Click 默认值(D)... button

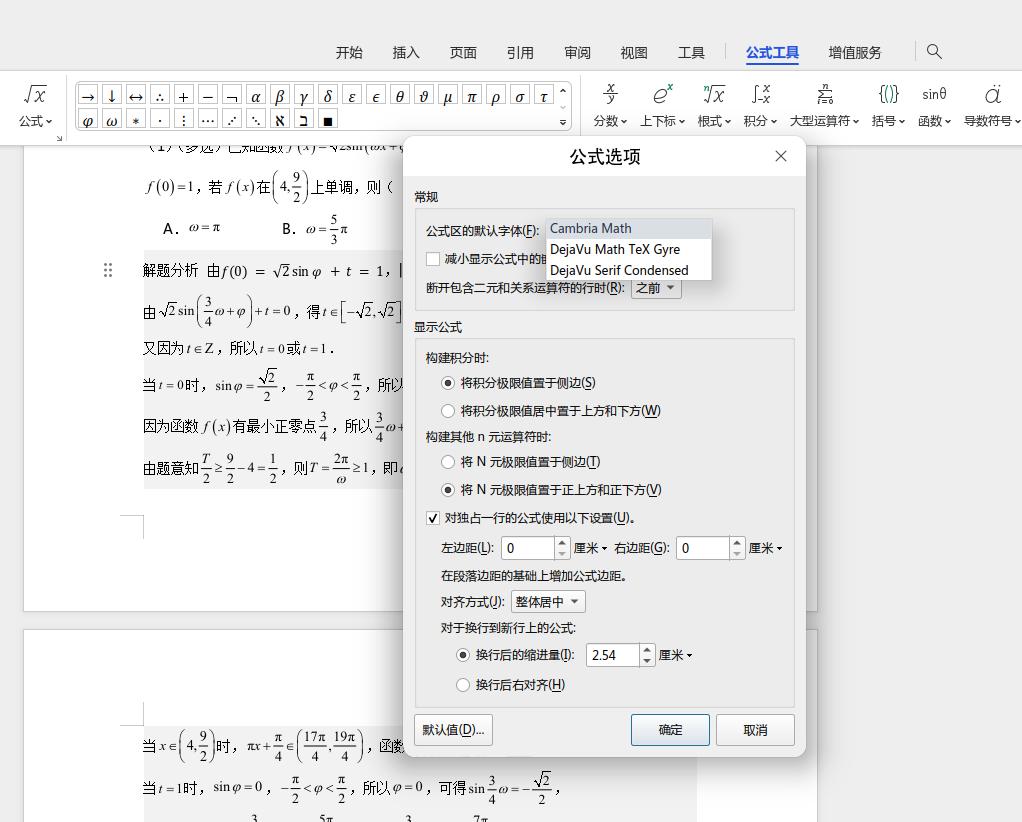pos(453,729)
